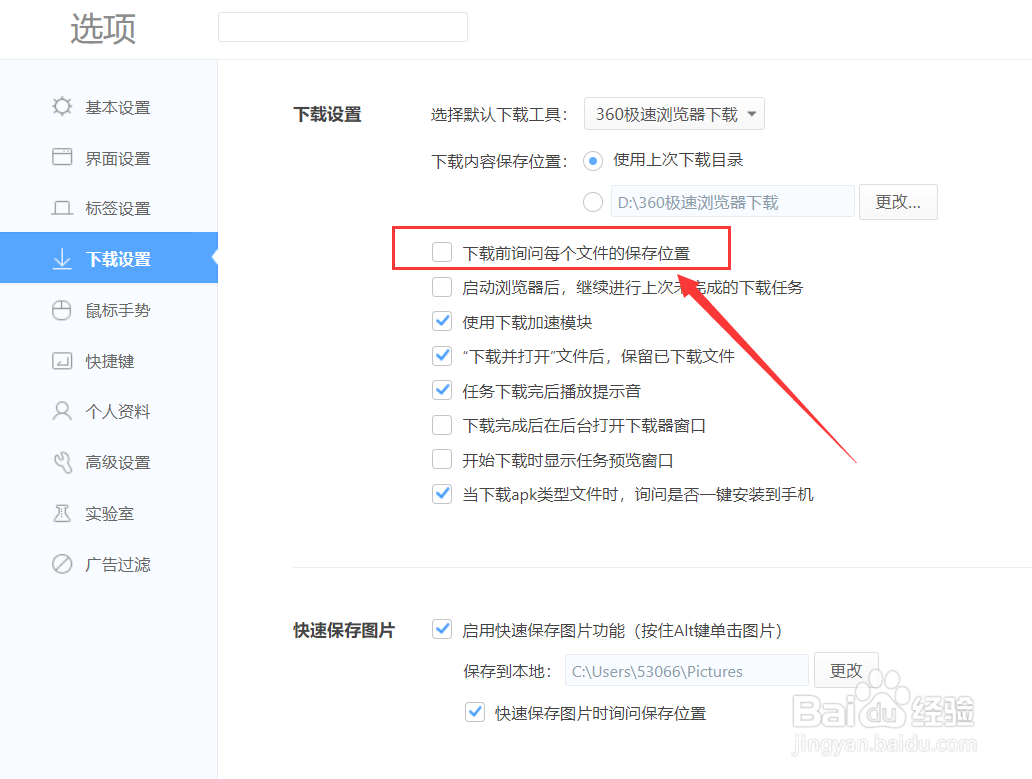The width and height of the screenshot is (1032, 779).
Task: Open 实验室 section
Action: coord(109,513)
